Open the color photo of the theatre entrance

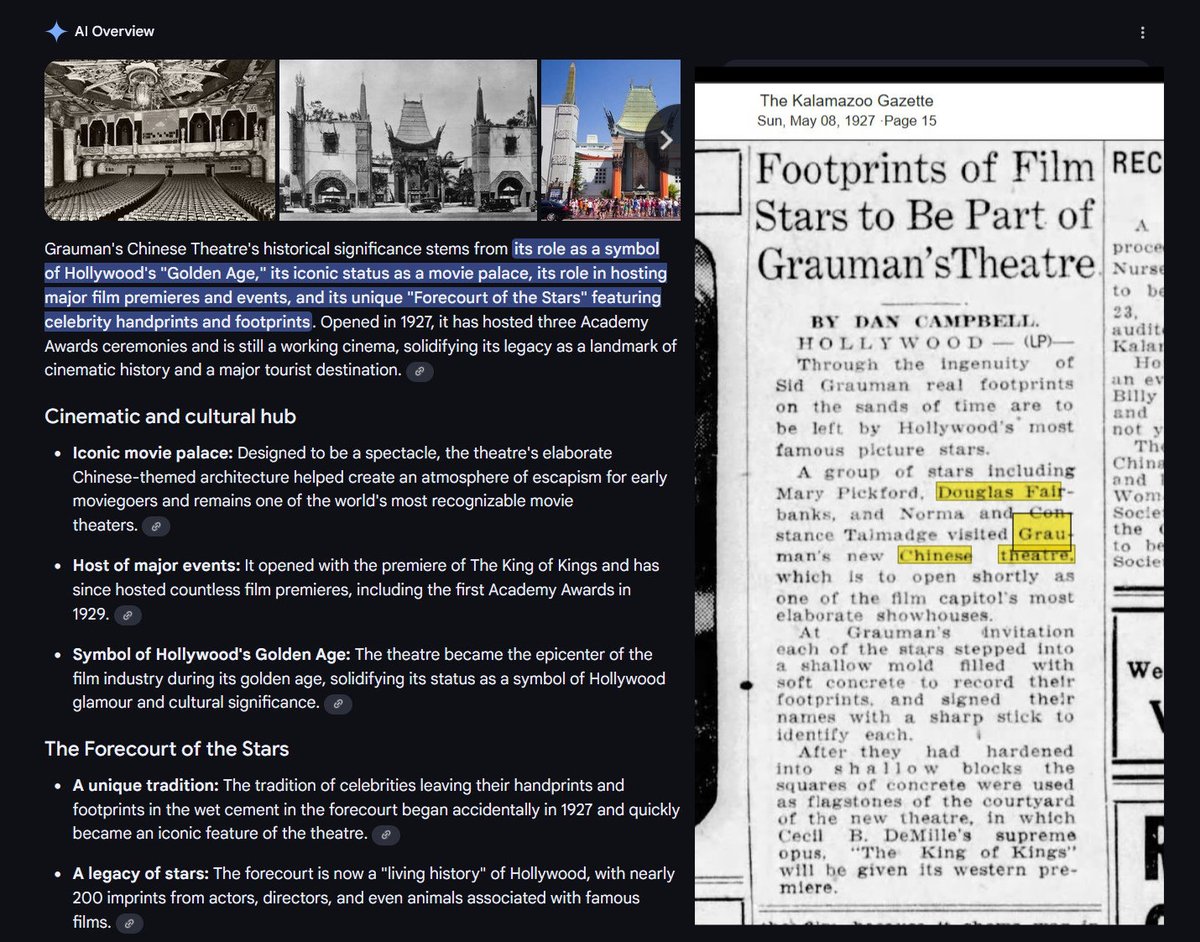pos(610,140)
